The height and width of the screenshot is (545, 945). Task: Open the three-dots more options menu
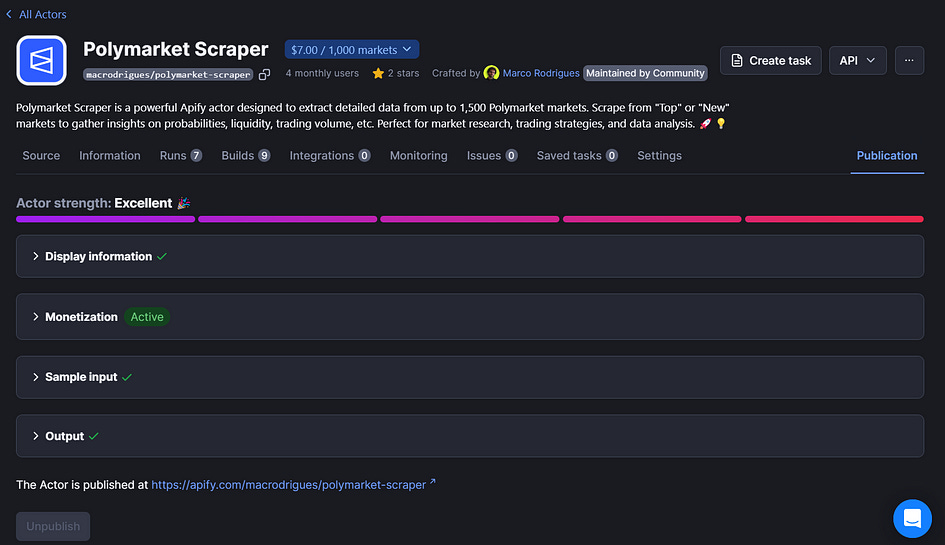[909, 60]
